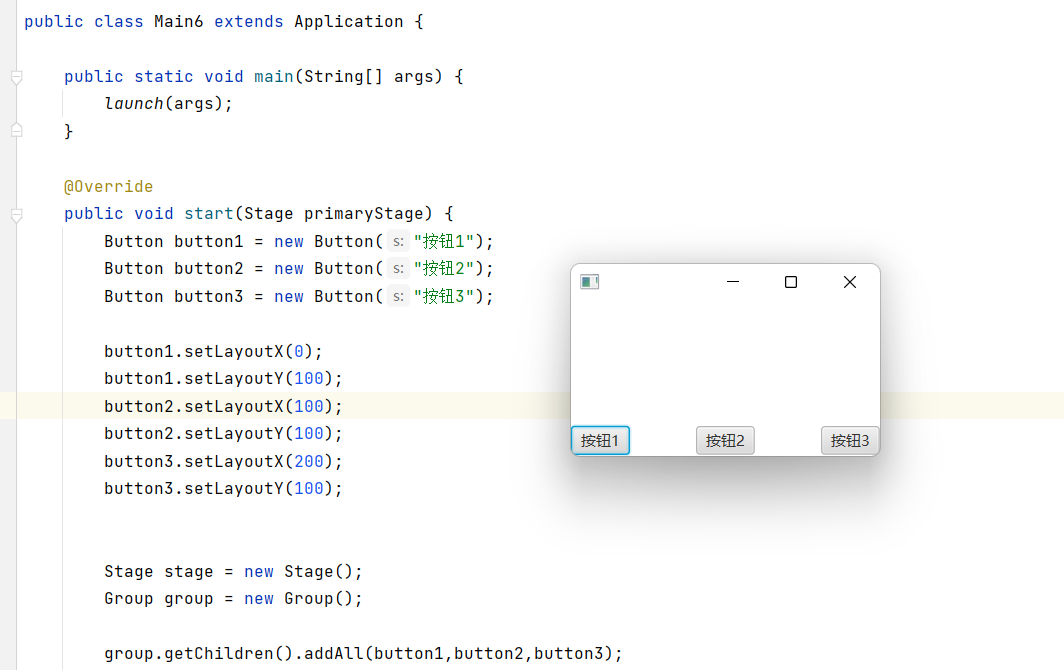Click the button1.setLayoutY(100) line
Screen dimensions: 1064x670
(223, 379)
